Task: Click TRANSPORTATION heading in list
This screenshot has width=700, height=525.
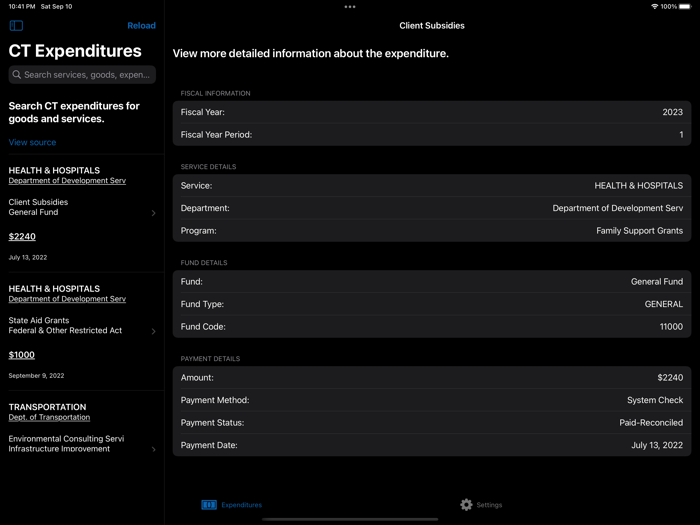Action: (47, 407)
